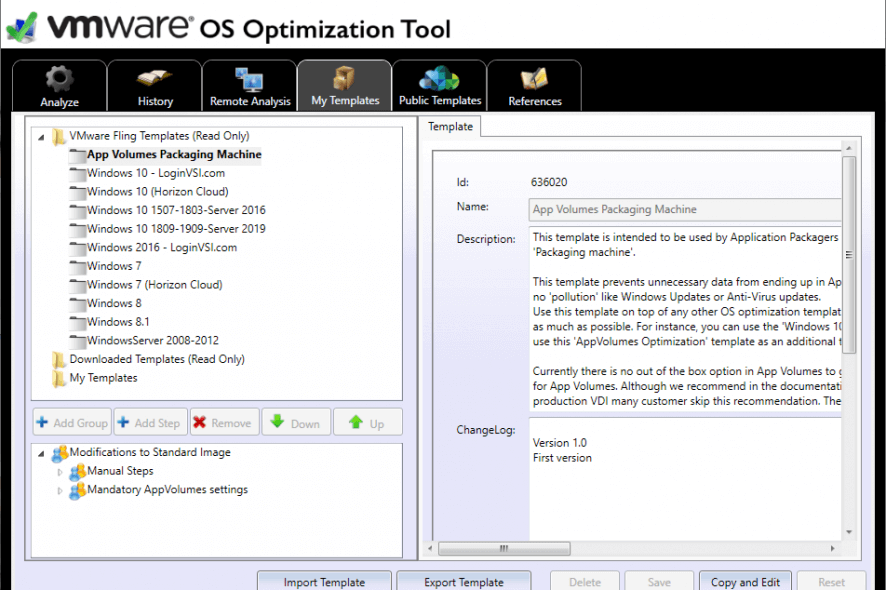Click the Save button

[x=659, y=582]
